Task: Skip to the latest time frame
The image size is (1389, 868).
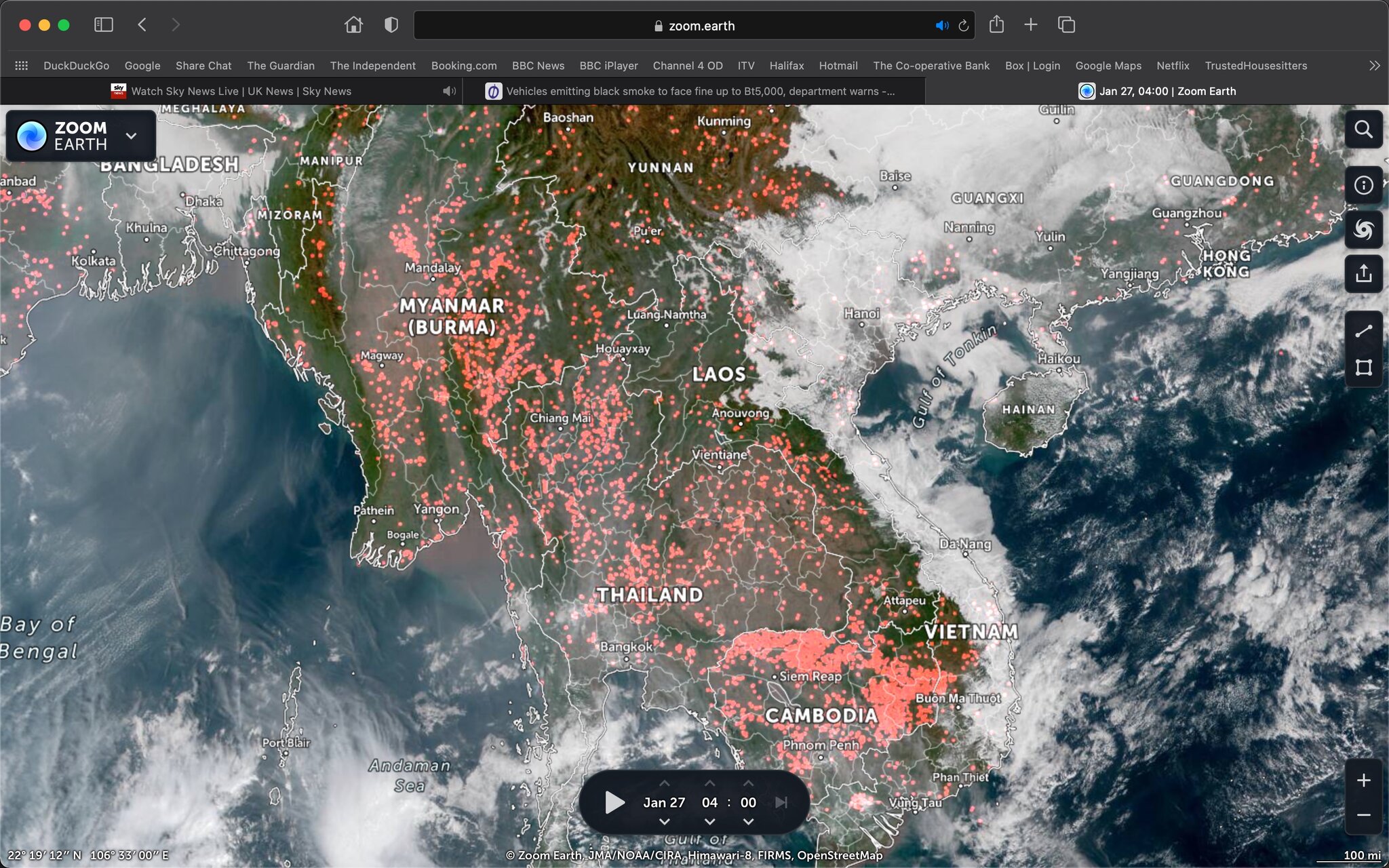Action: 781,802
